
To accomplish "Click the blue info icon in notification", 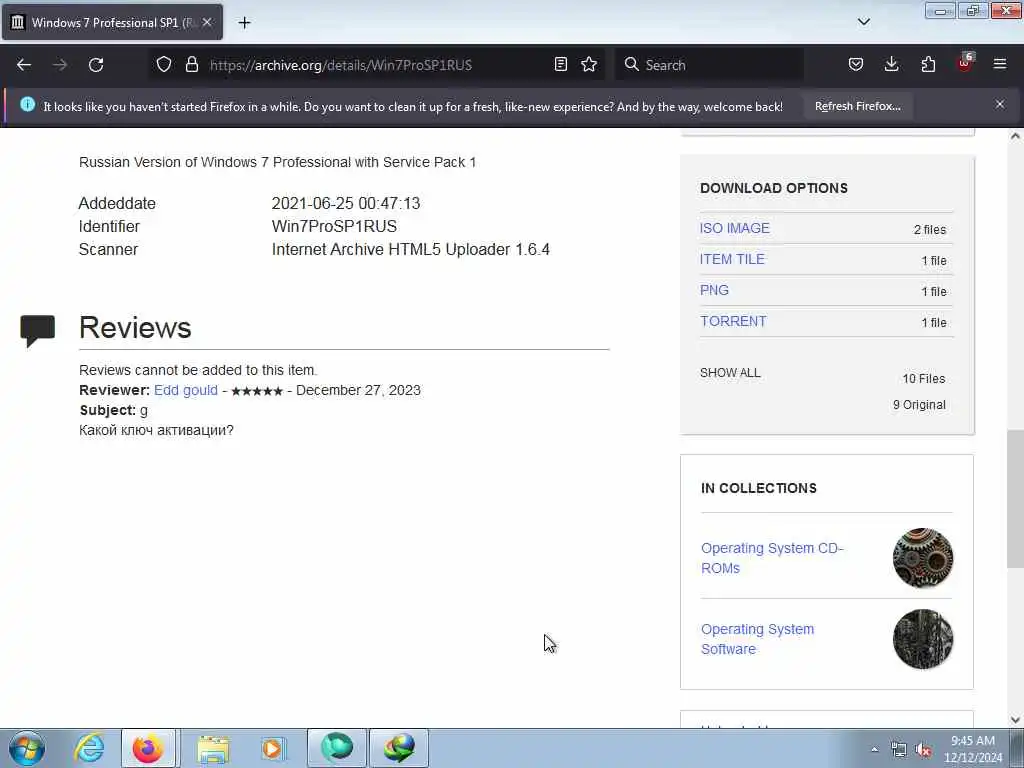I will click(x=27, y=104).
